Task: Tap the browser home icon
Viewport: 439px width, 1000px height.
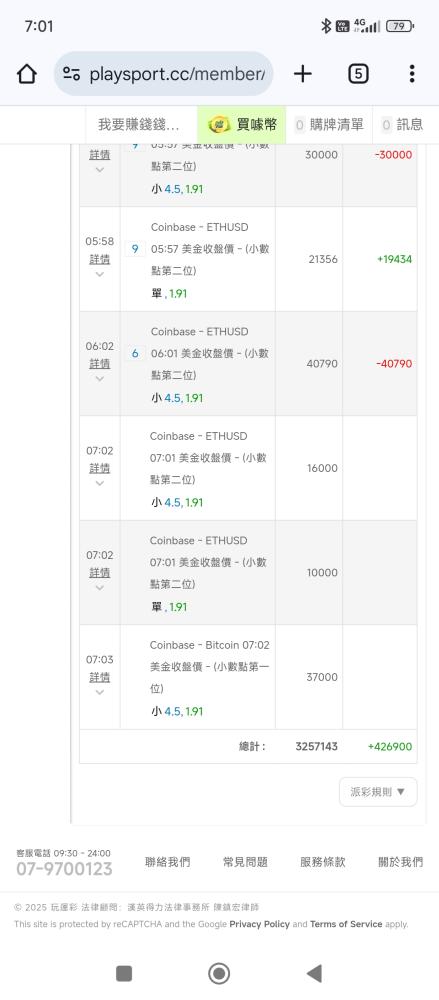Action: [27, 74]
